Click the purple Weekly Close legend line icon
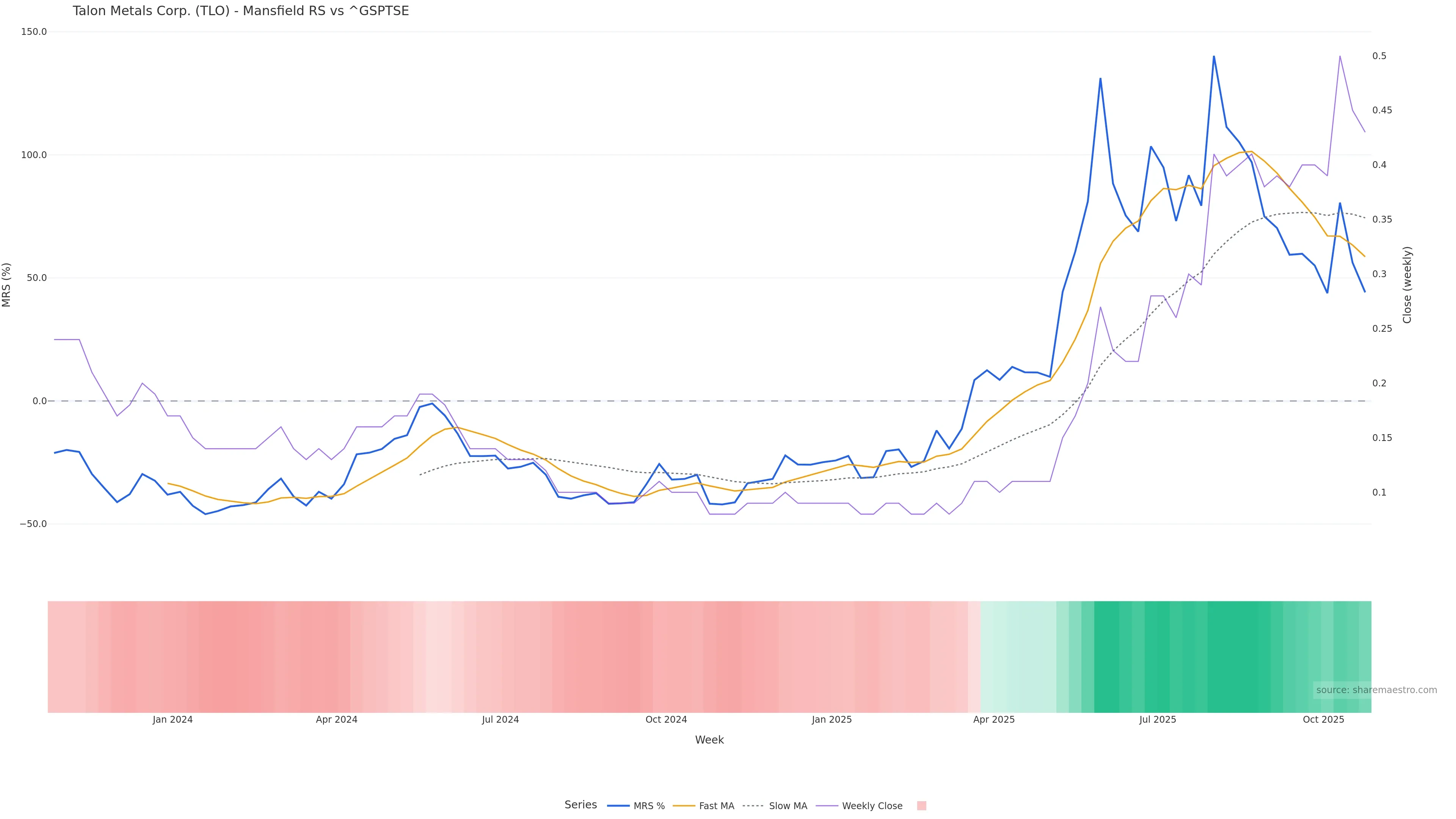The height and width of the screenshot is (819, 1456). pos(827,806)
